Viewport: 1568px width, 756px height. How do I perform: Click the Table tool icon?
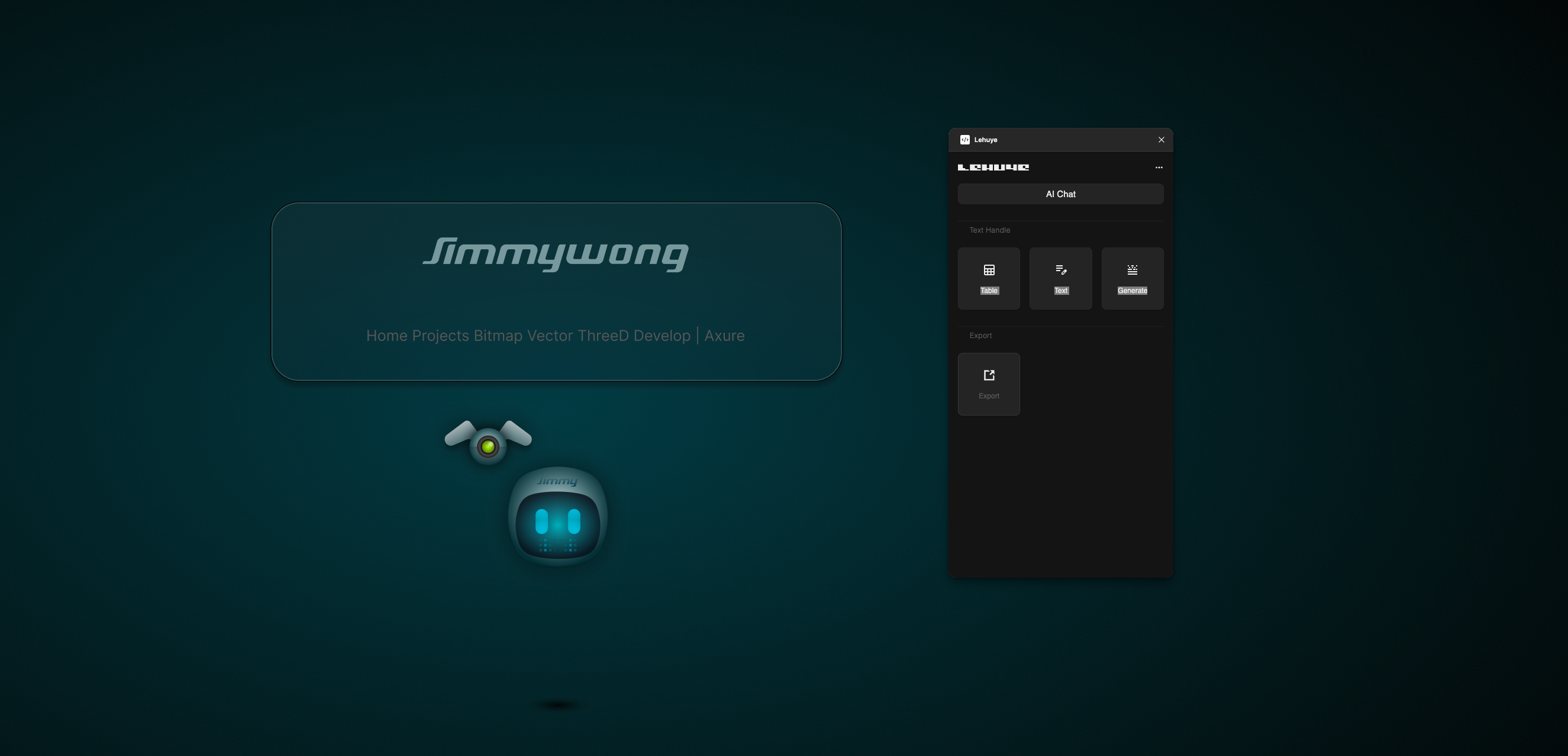pyautogui.click(x=989, y=270)
